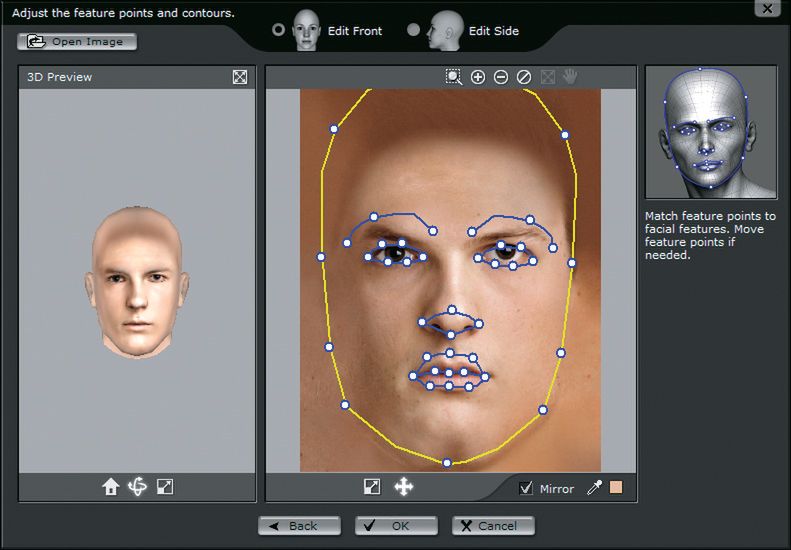
Task: Click the rotate icon under 3D Preview
Action: 138,487
